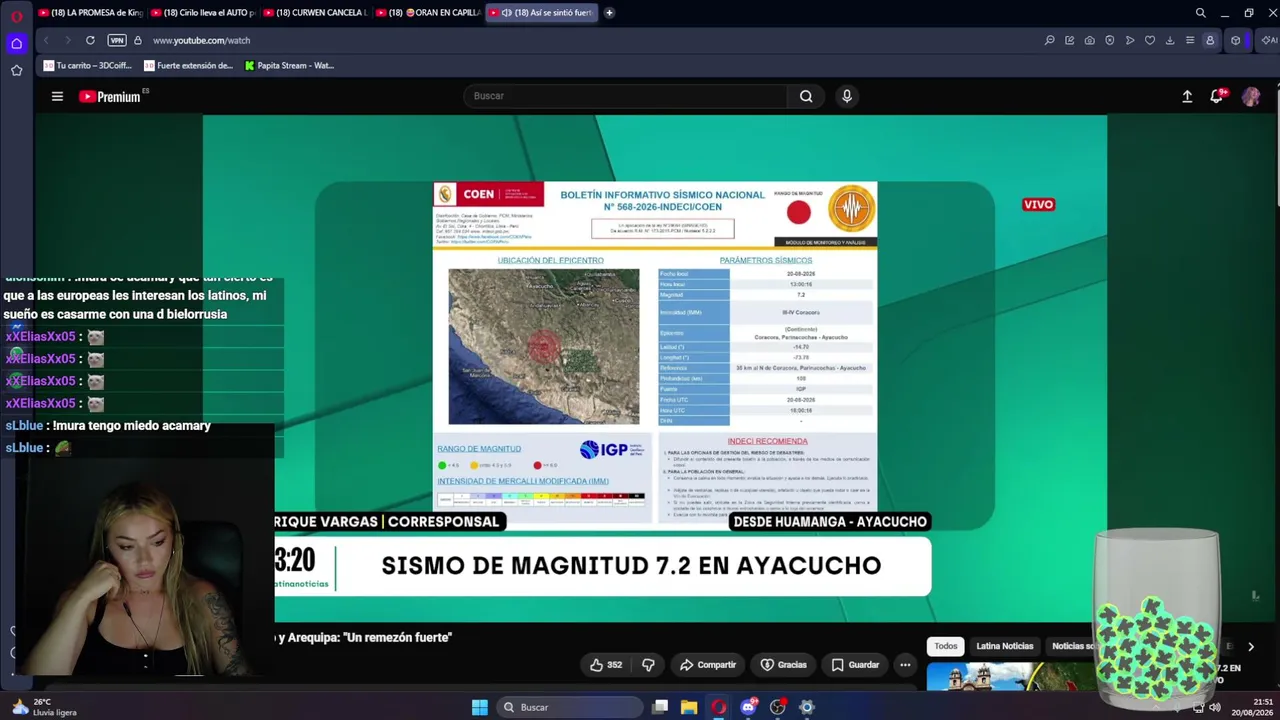Switch to tab 'ORAN EN CAPILLA'

(x=428, y=13)
